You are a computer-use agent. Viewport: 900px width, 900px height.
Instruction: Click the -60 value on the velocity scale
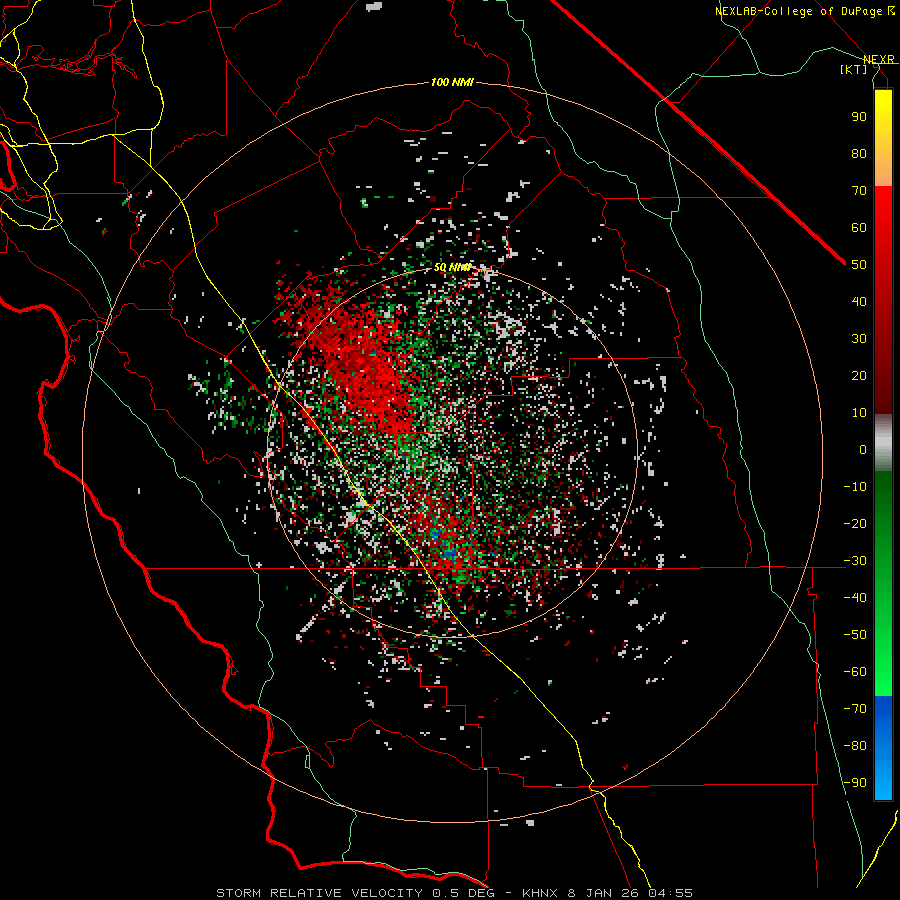[x=855, y=672]
